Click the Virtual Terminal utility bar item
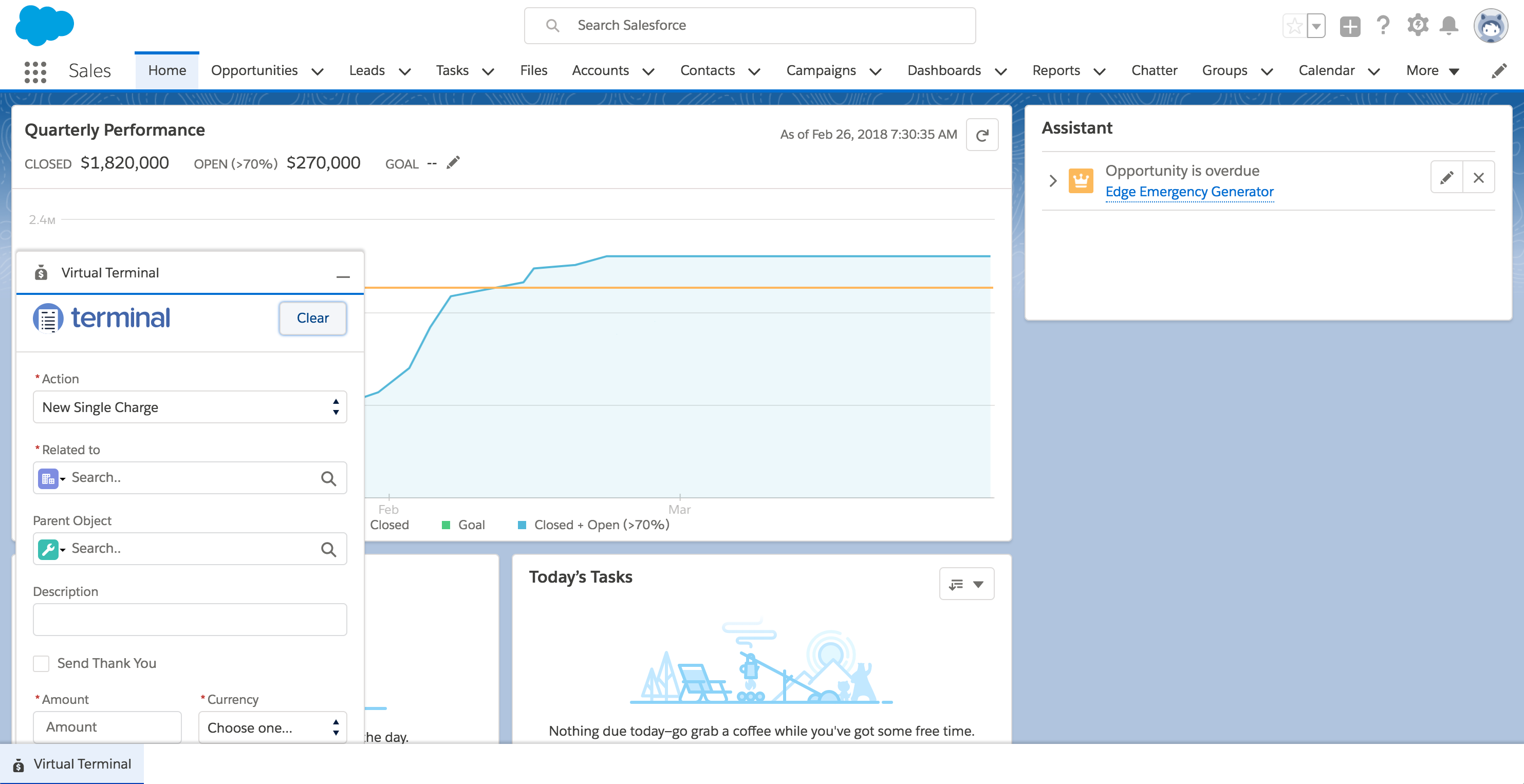The image size is (1524, 784). click(71, 764)
